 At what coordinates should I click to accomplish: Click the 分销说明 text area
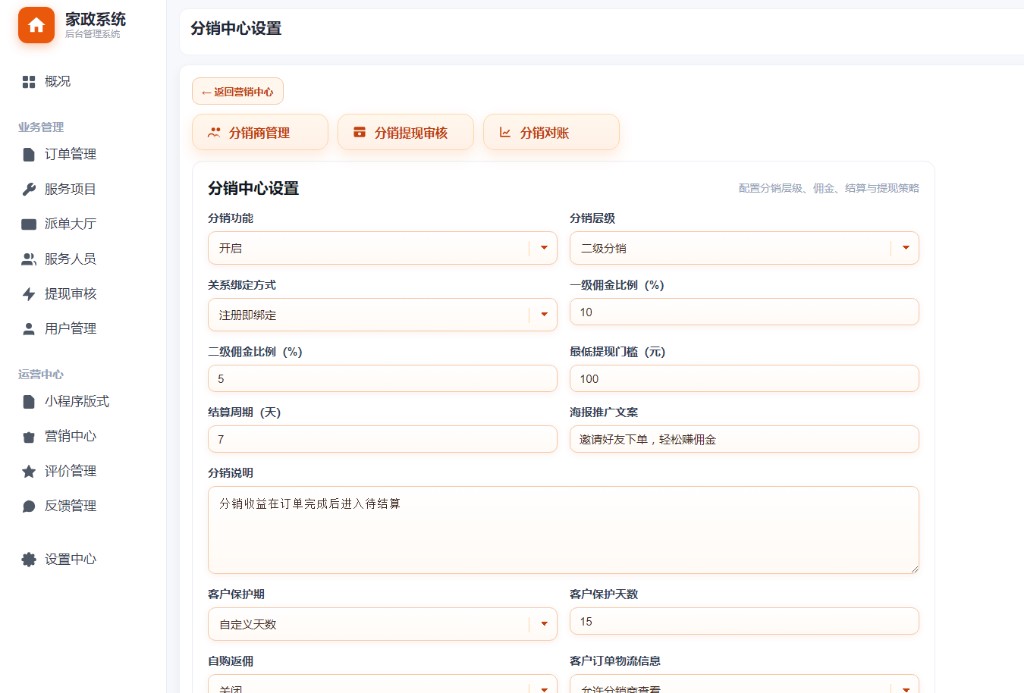(564, 530)
